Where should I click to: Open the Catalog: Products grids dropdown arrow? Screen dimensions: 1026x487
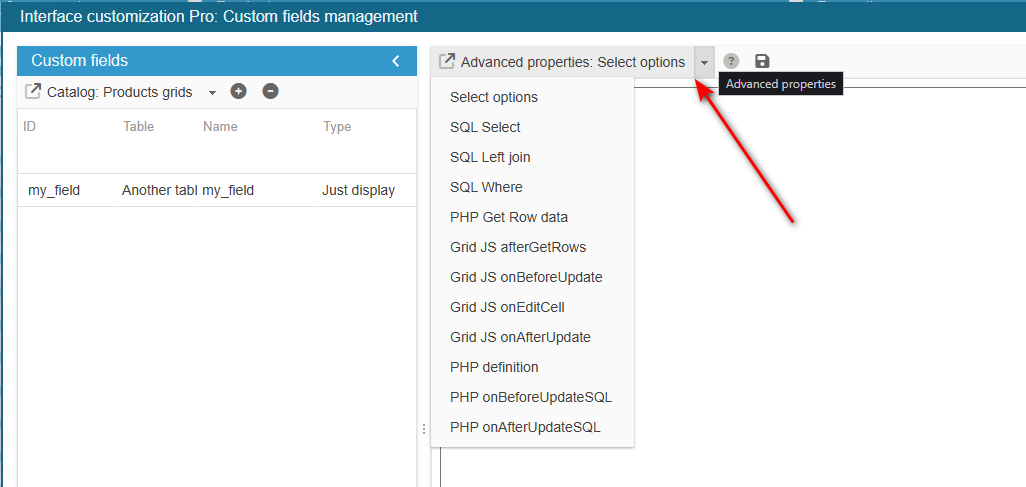point(212,93)
